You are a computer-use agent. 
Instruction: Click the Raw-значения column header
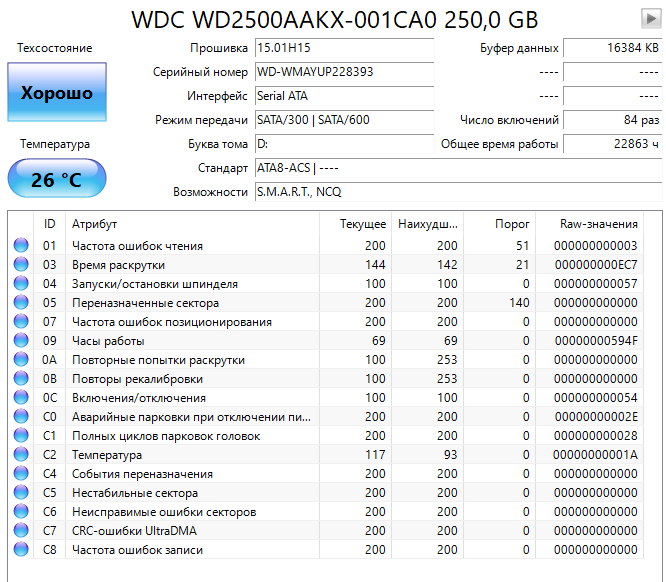pyautogui.click(x=590, y=224)
